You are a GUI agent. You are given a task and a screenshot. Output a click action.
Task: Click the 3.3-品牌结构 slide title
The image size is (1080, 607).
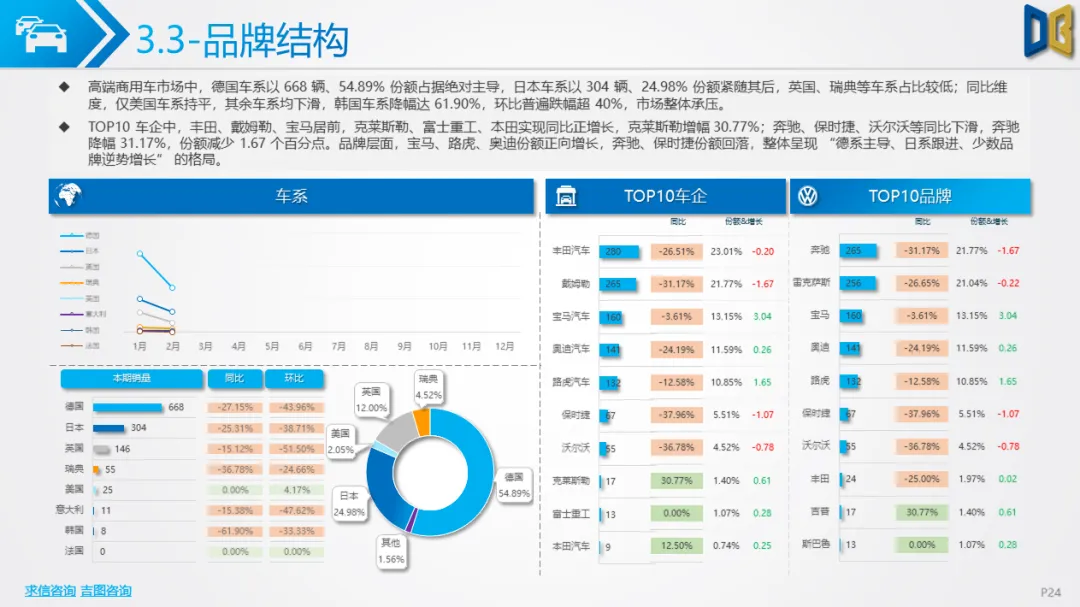(x=242, y=40)
